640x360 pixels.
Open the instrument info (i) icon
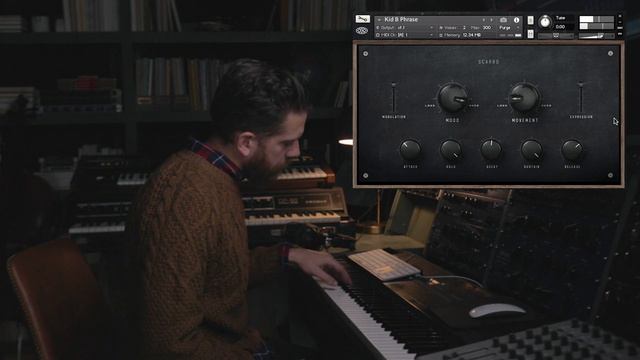click(x=516, y=20)
